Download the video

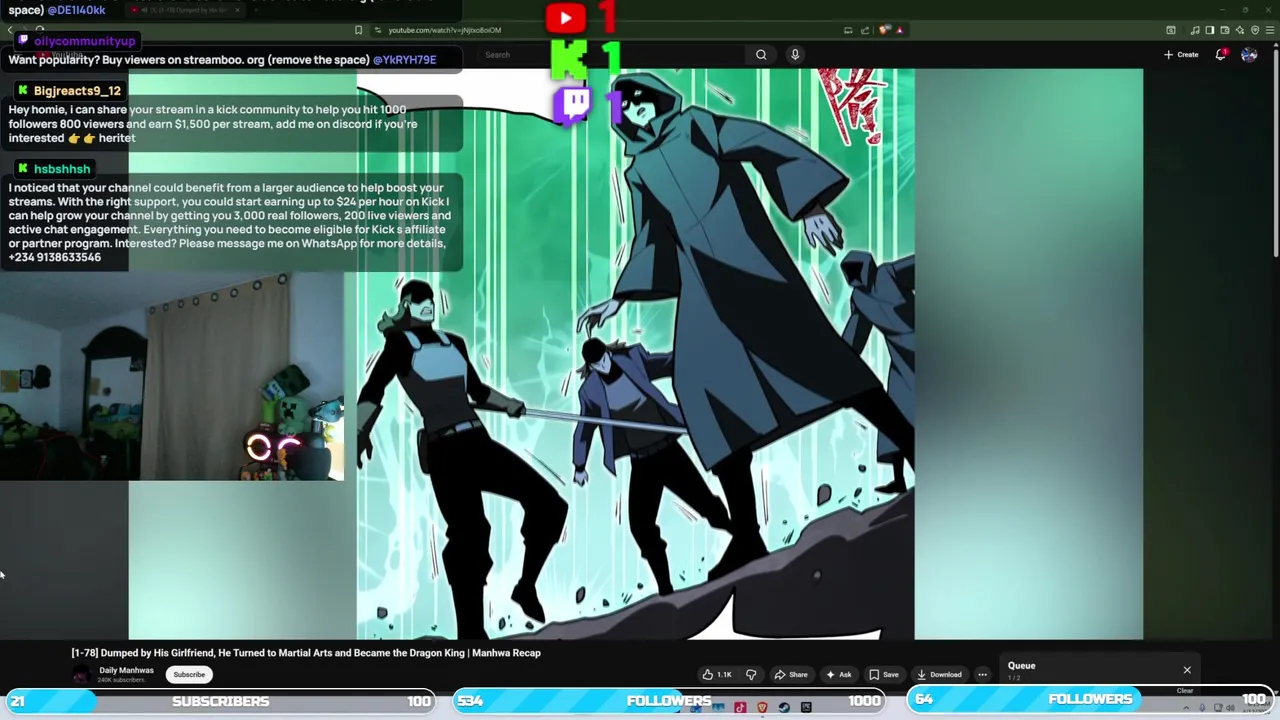(x=940, y=674)
